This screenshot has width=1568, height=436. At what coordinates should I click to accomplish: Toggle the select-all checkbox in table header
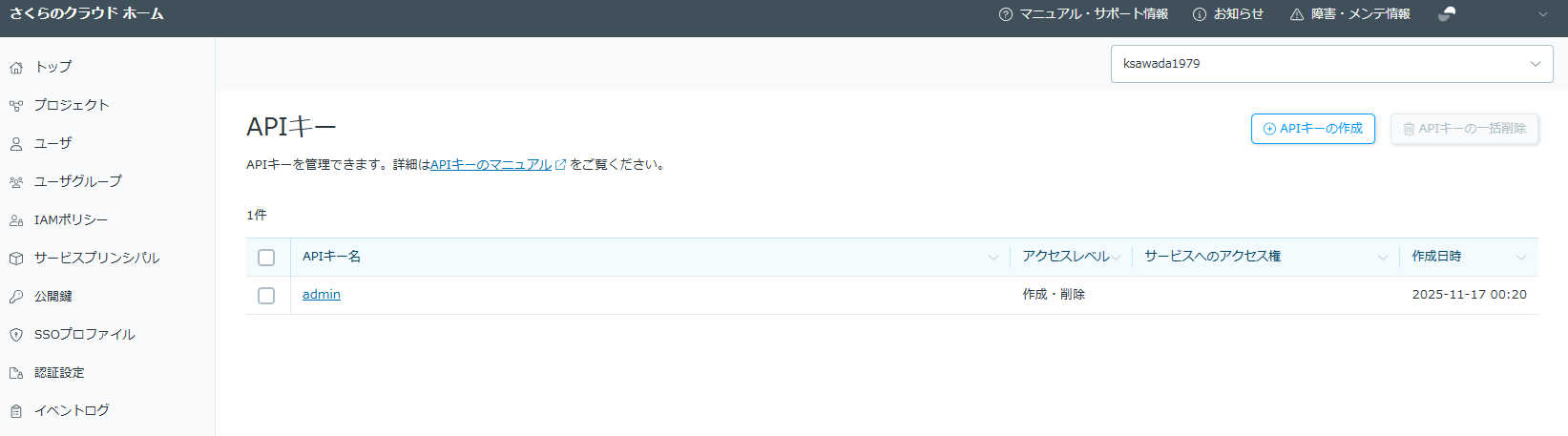tap(266, 258)
